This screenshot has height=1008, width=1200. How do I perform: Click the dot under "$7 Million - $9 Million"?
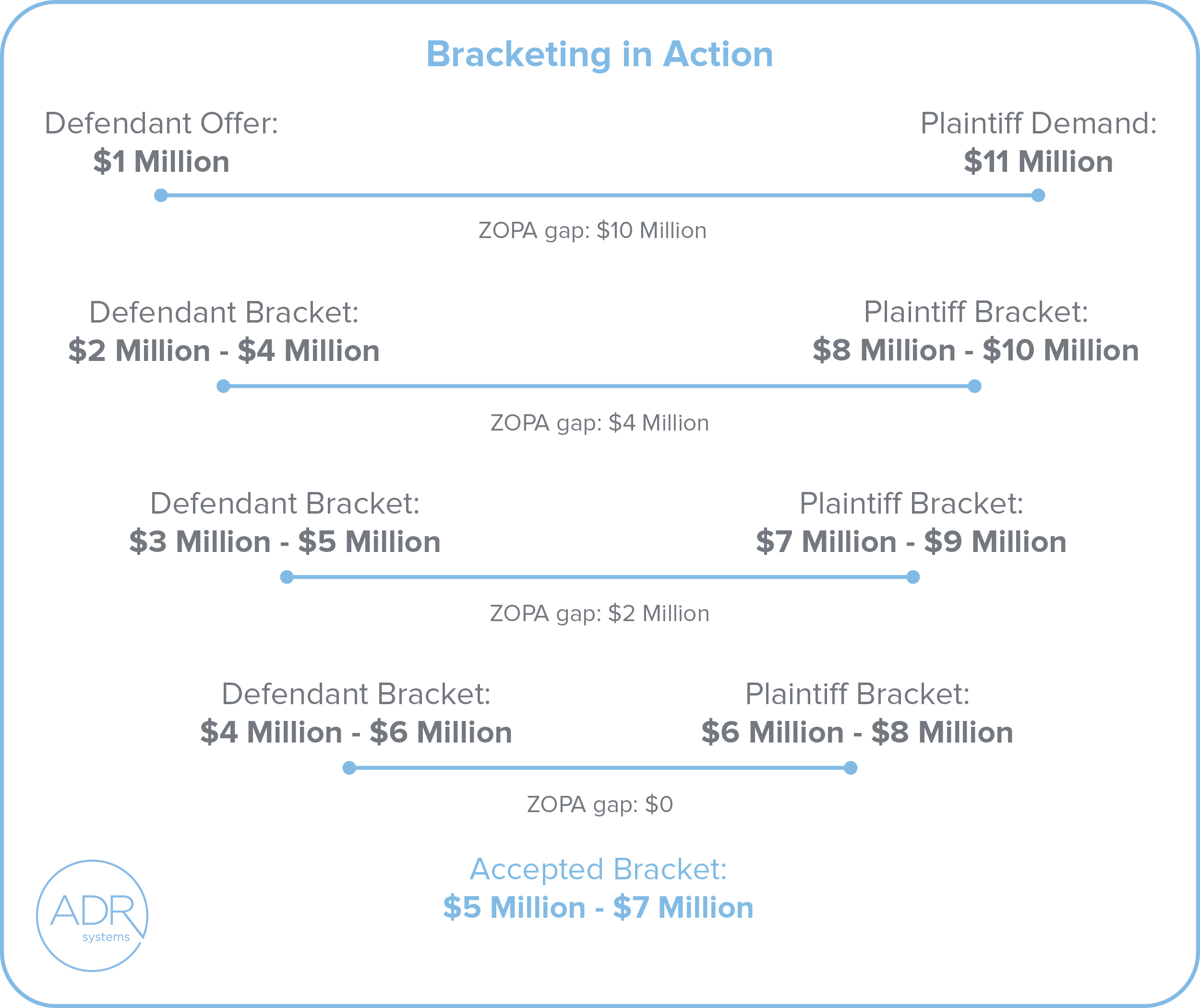[x=913, y=577]
